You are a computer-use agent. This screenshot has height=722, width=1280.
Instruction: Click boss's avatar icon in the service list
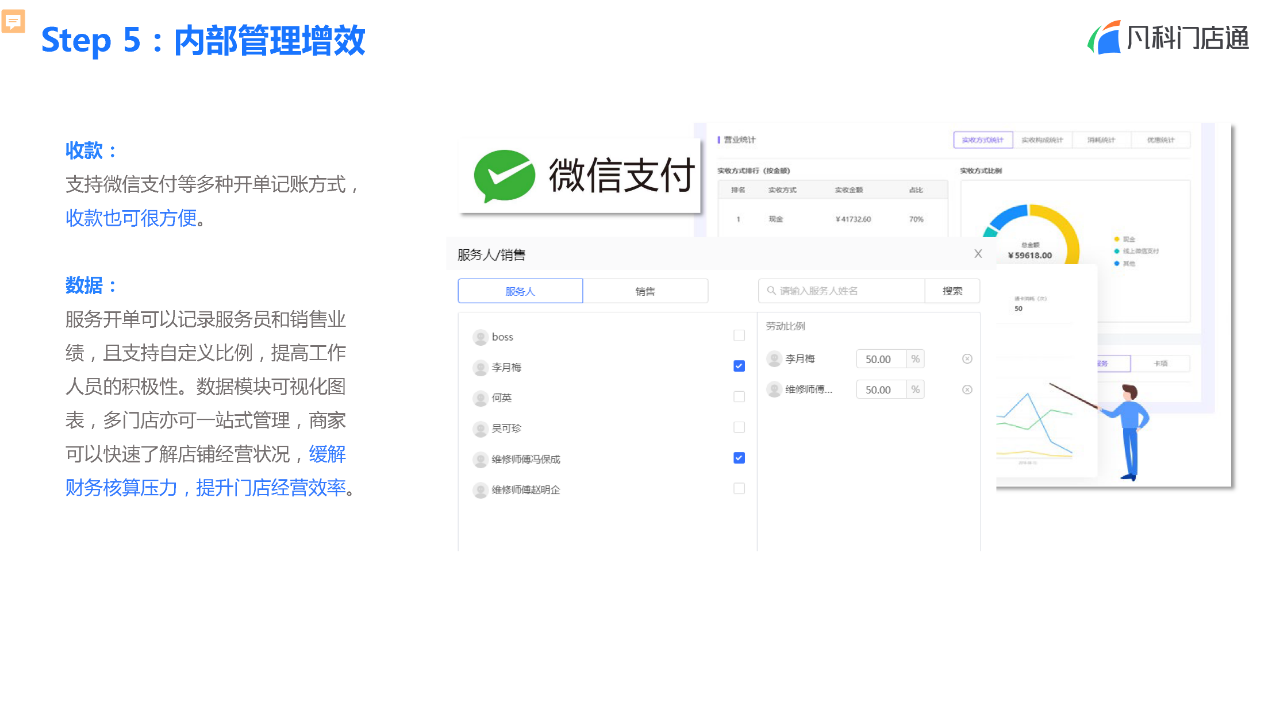478,336
